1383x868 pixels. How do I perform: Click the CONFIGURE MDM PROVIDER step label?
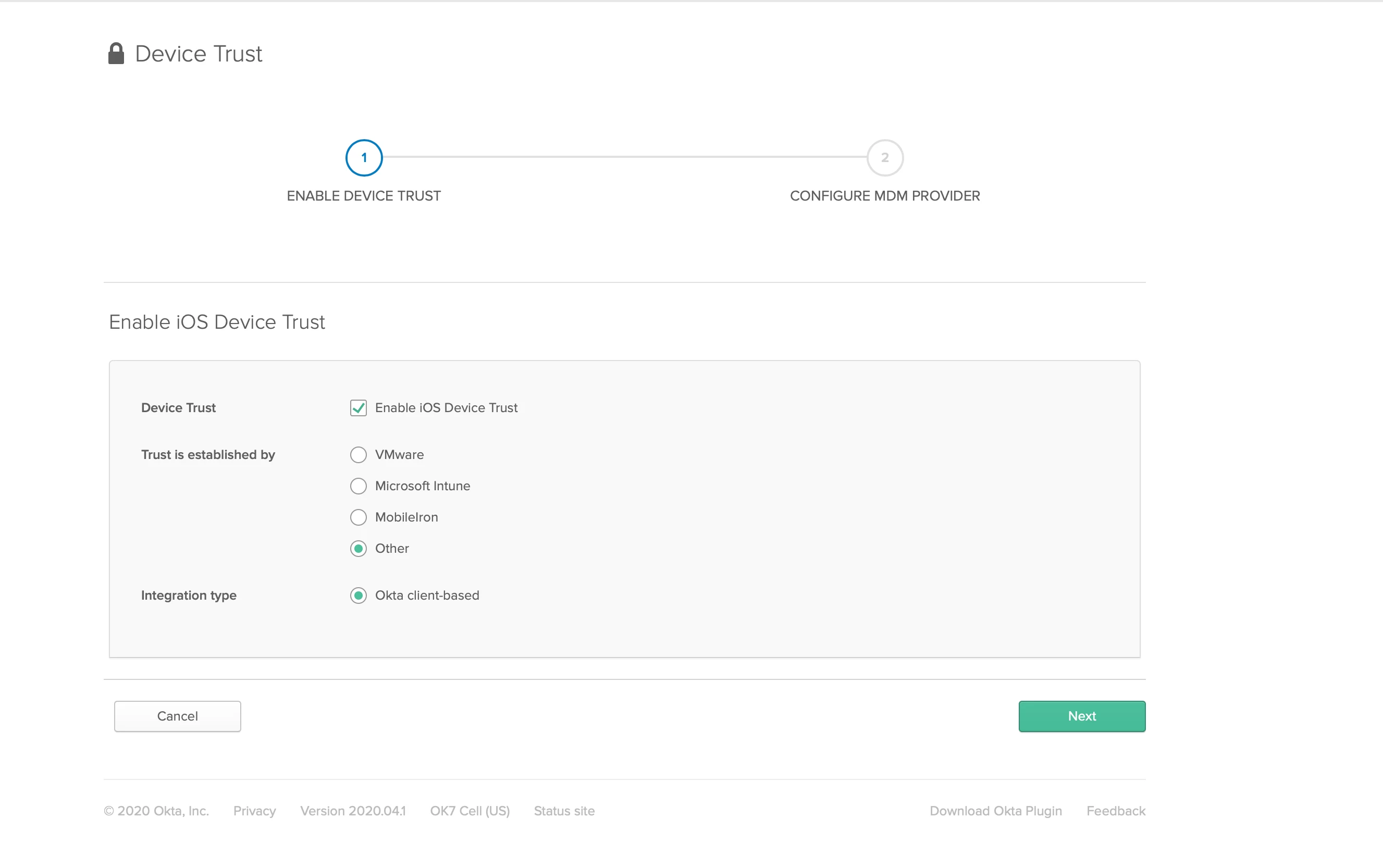click(885, 196)
